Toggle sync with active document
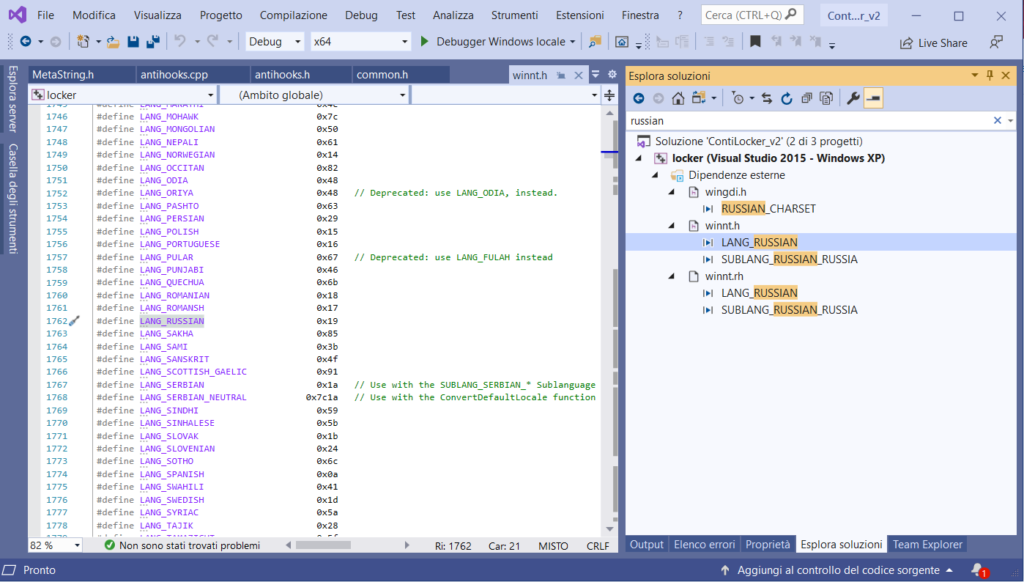 [x=767, y=98]
